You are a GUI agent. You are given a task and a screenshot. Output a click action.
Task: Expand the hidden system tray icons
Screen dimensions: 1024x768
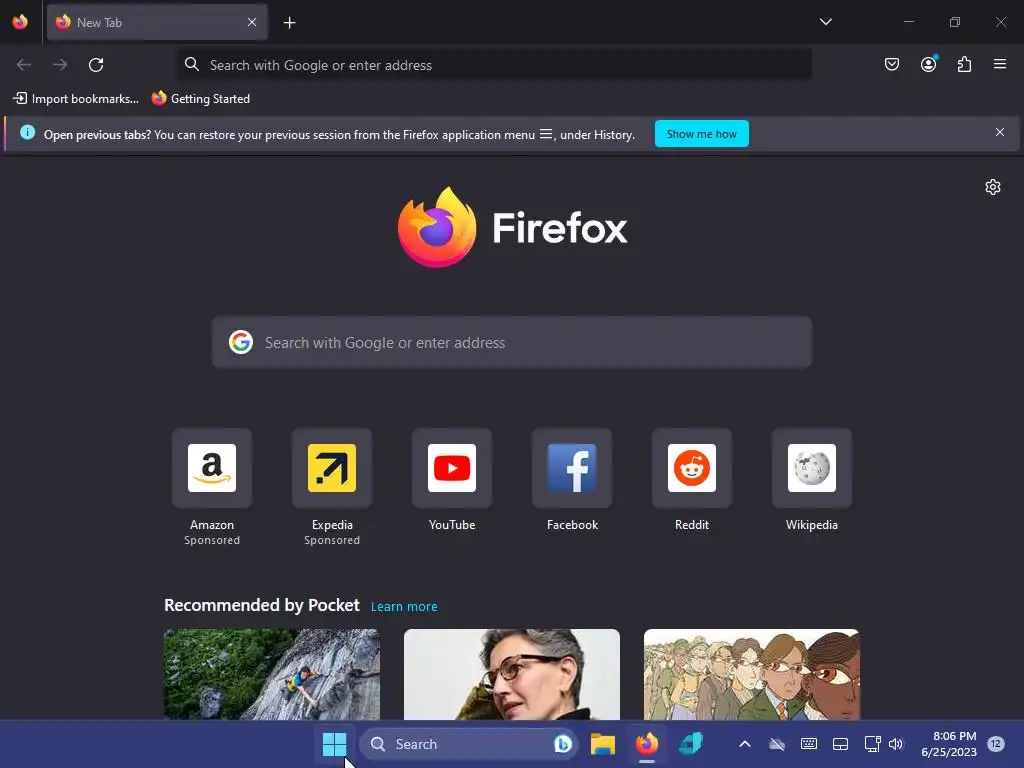pos(744,744)
